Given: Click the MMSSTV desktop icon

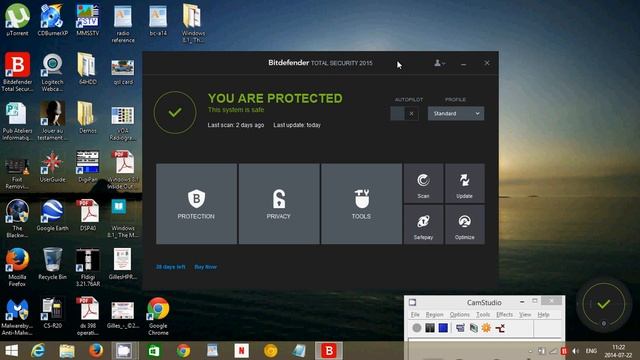Looking at the screenshot, I should click(x=88, y=20).
